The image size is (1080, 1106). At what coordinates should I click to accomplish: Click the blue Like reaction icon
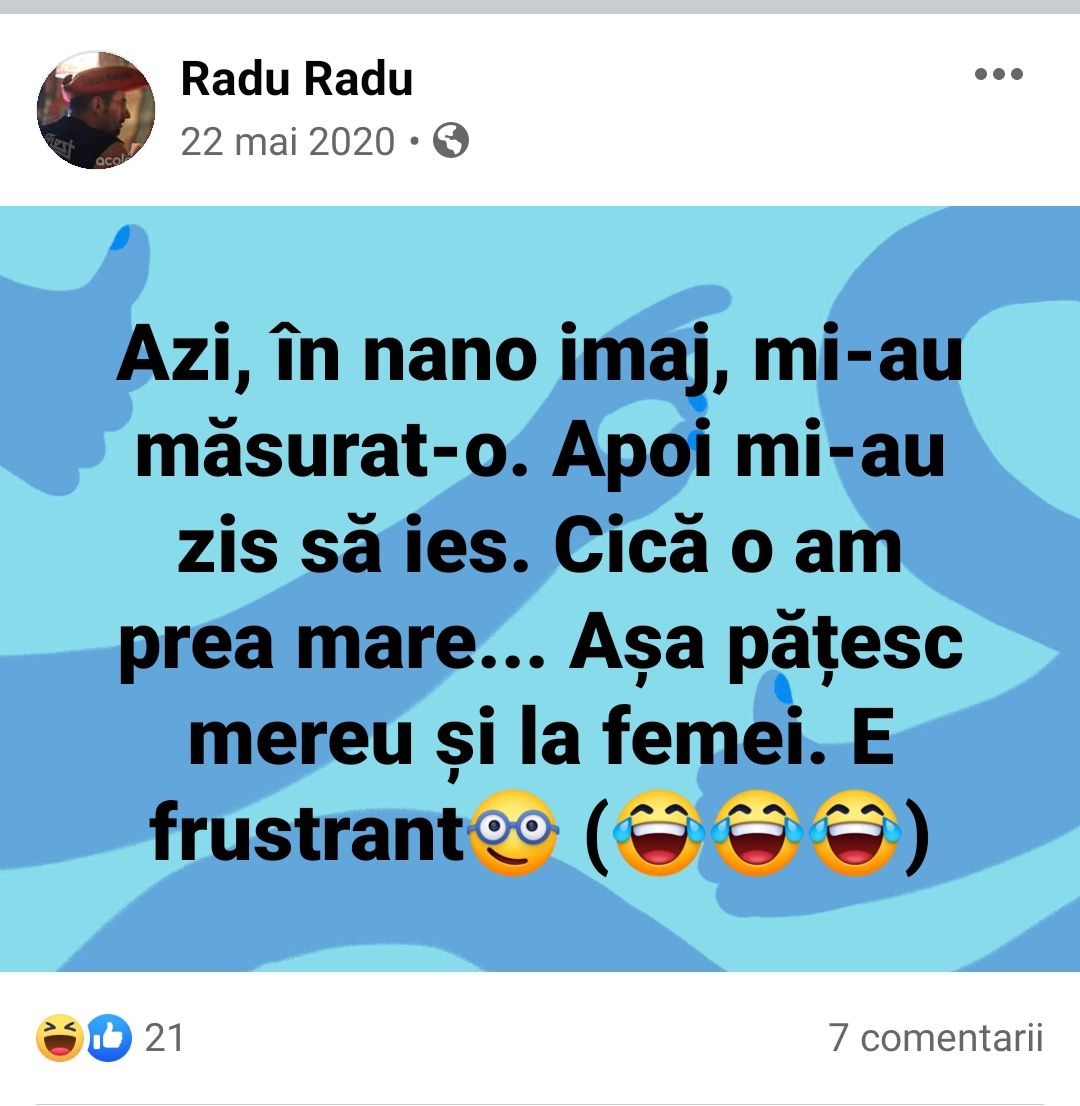tap(109, 1038)
